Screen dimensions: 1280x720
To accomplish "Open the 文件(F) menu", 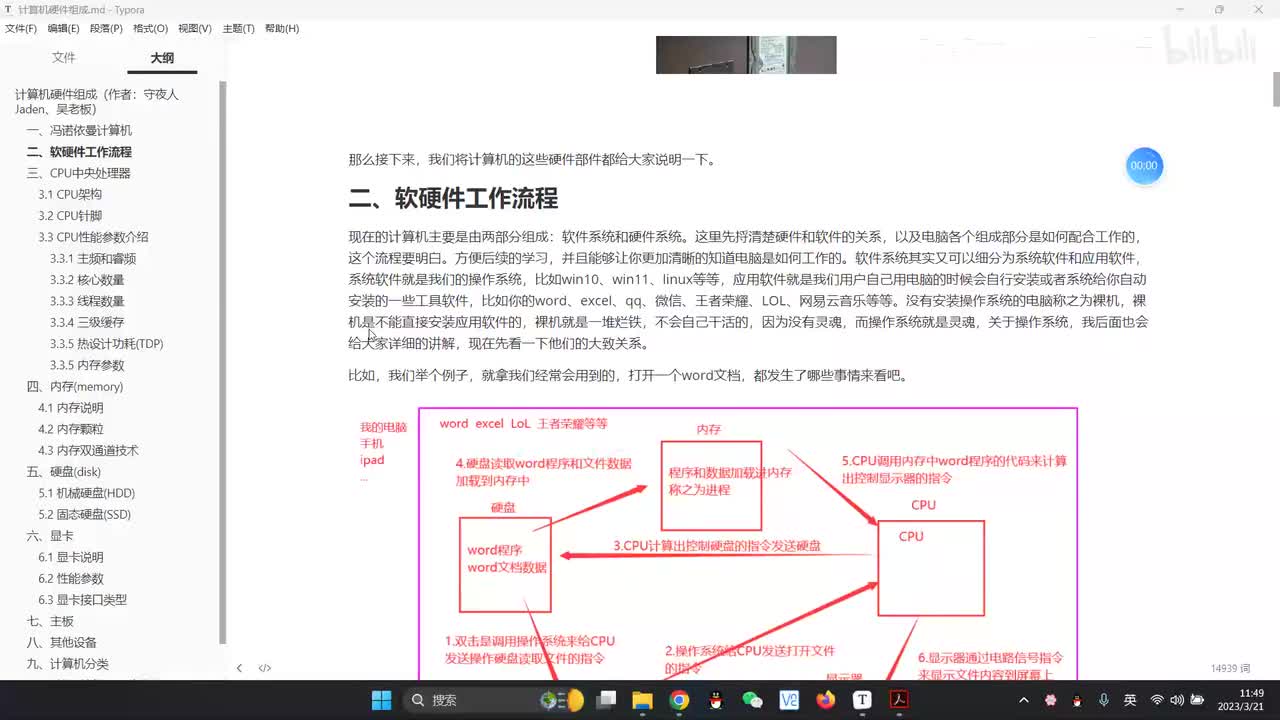I will tap(21, 29).
